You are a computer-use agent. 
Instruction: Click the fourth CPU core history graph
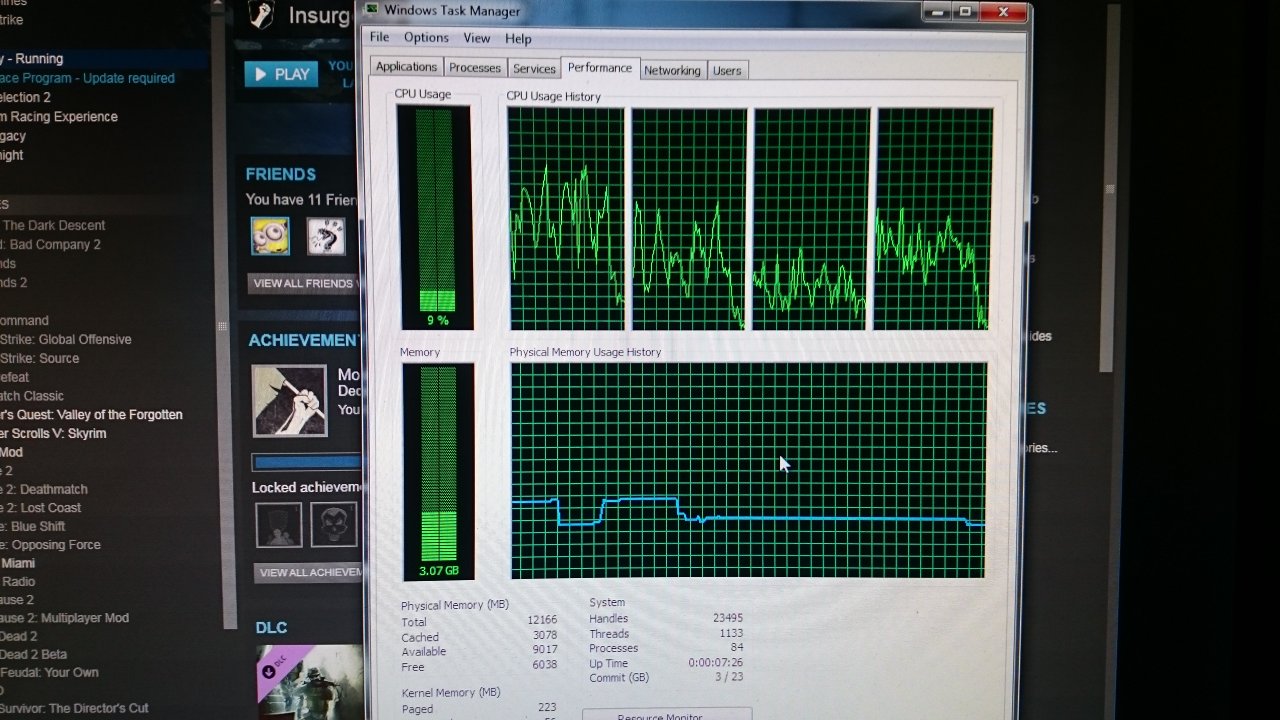pyautogui.click(x=934, y=218)
